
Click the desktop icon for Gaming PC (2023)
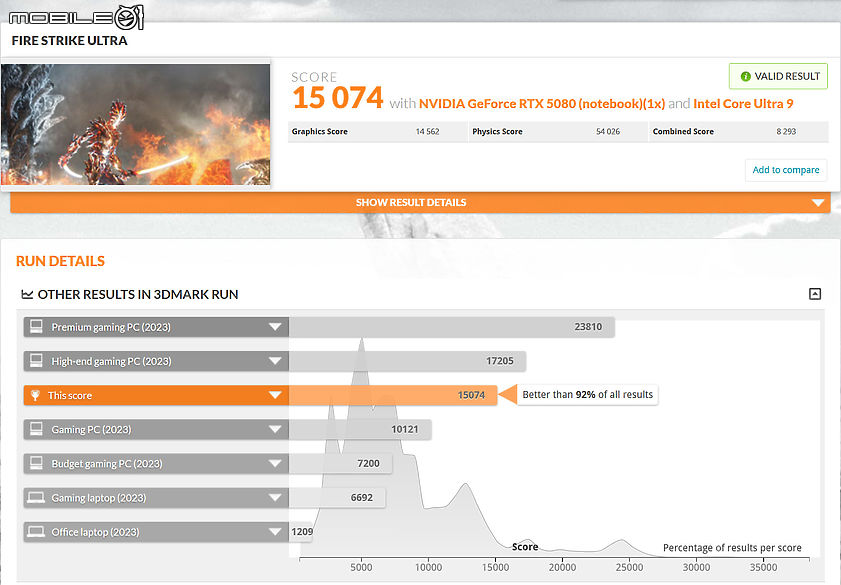36,429
